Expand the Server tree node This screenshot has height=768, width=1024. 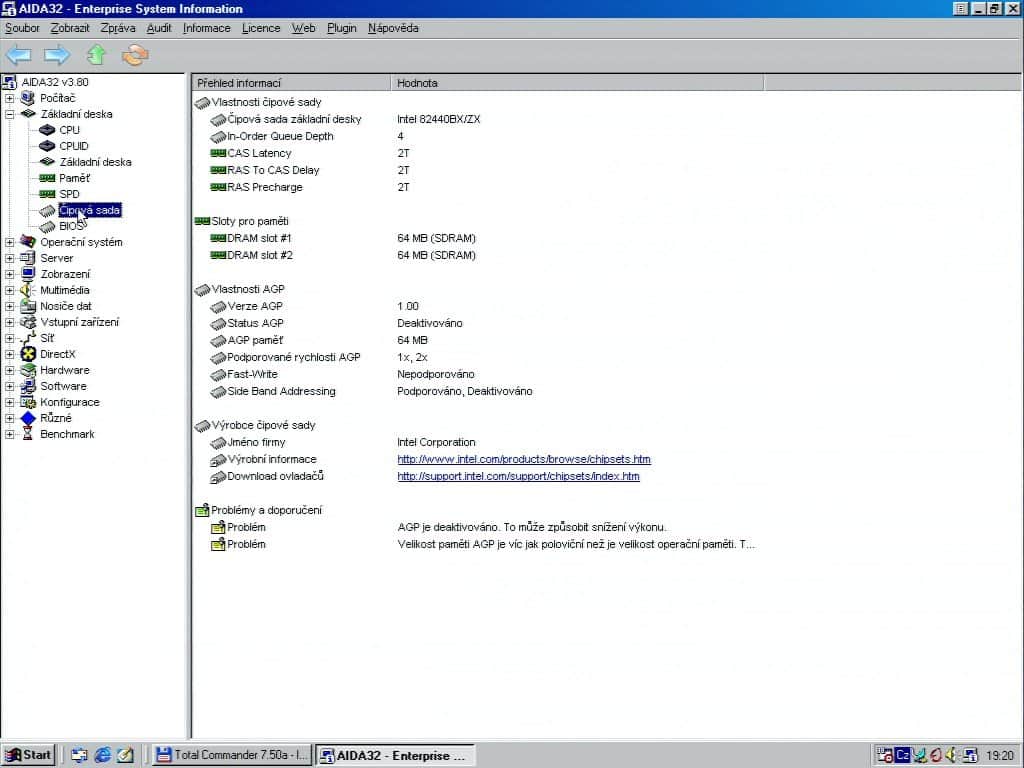[x=9, y=258]
